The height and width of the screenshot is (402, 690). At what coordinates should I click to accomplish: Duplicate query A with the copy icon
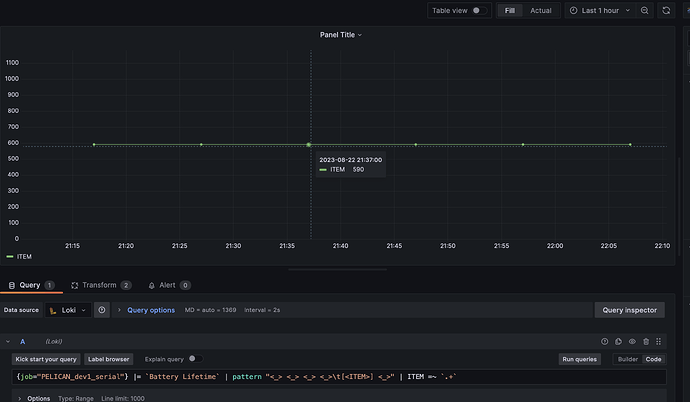(618, 341)
